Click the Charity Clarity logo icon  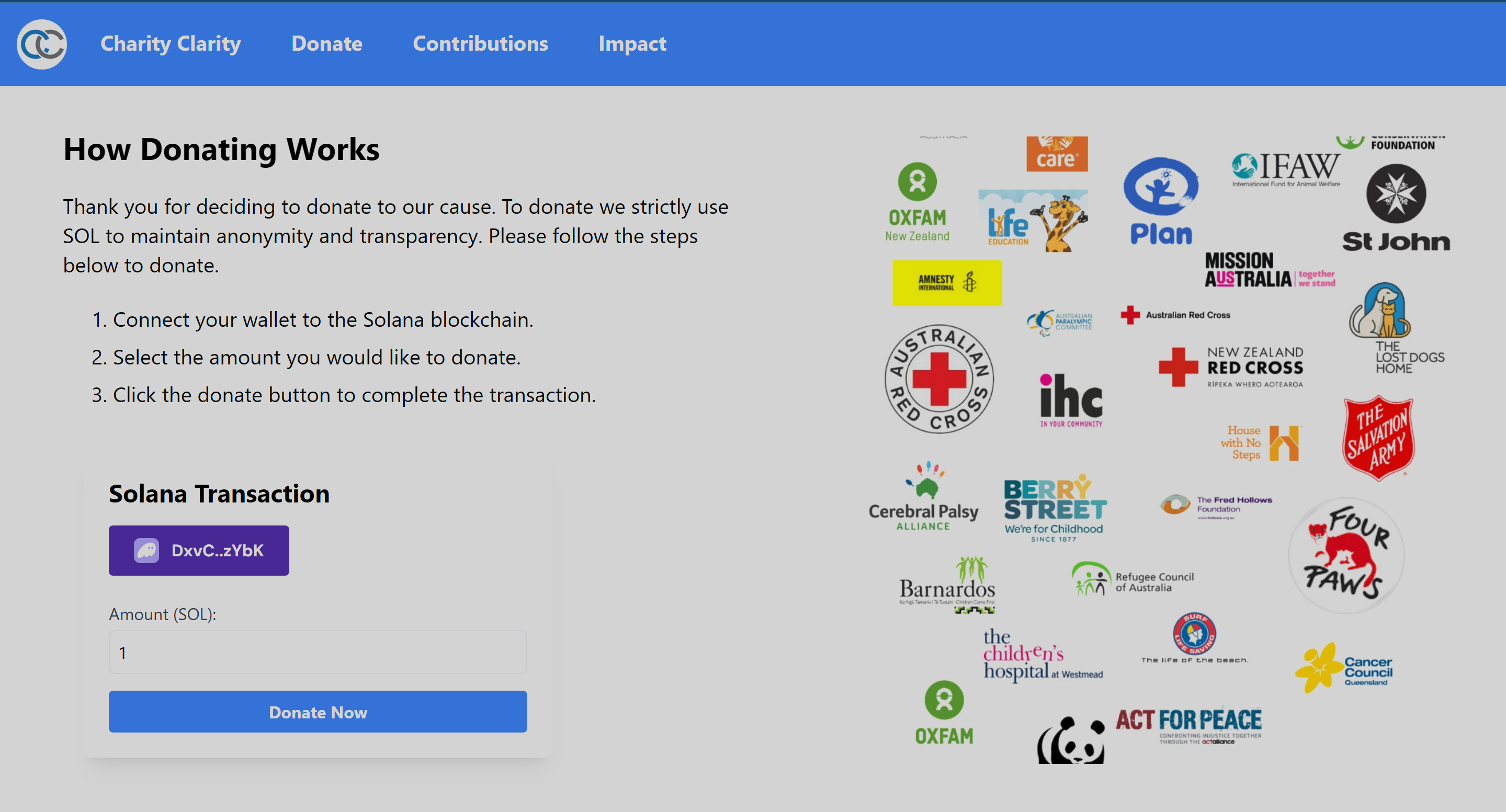point(41,44)
